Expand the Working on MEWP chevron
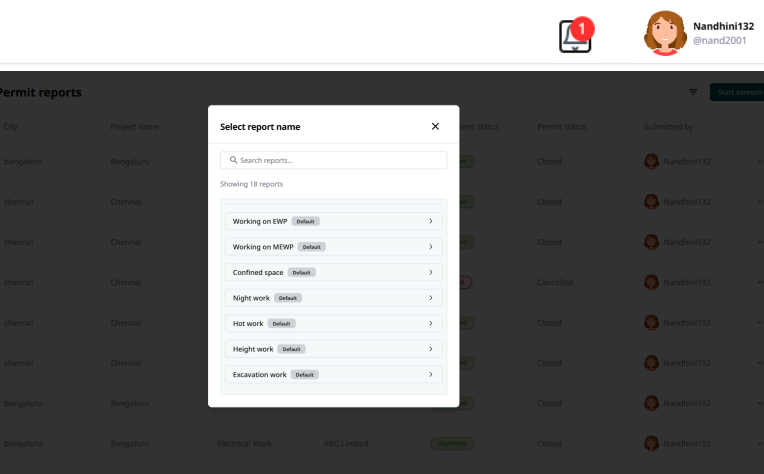The height and width of the screenshot is (474, 764). 430,246
